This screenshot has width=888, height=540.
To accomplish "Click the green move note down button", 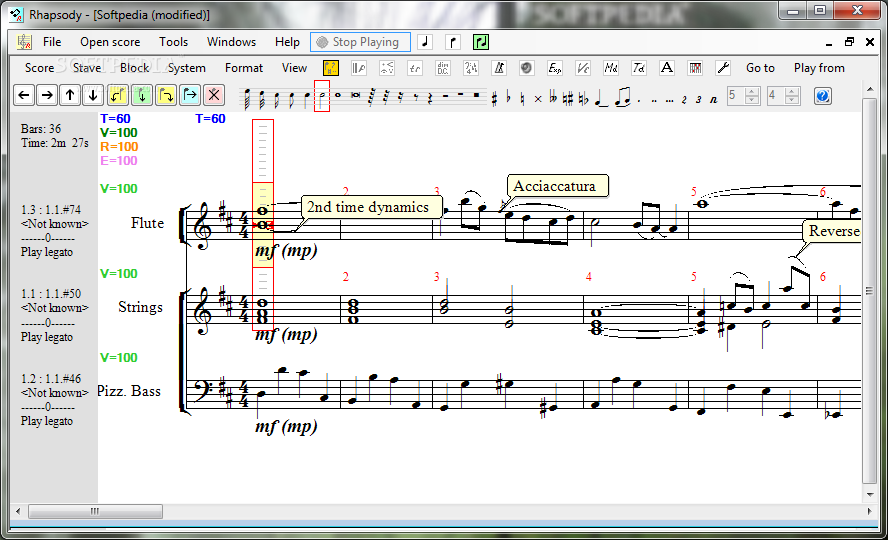I will point(142,95).
